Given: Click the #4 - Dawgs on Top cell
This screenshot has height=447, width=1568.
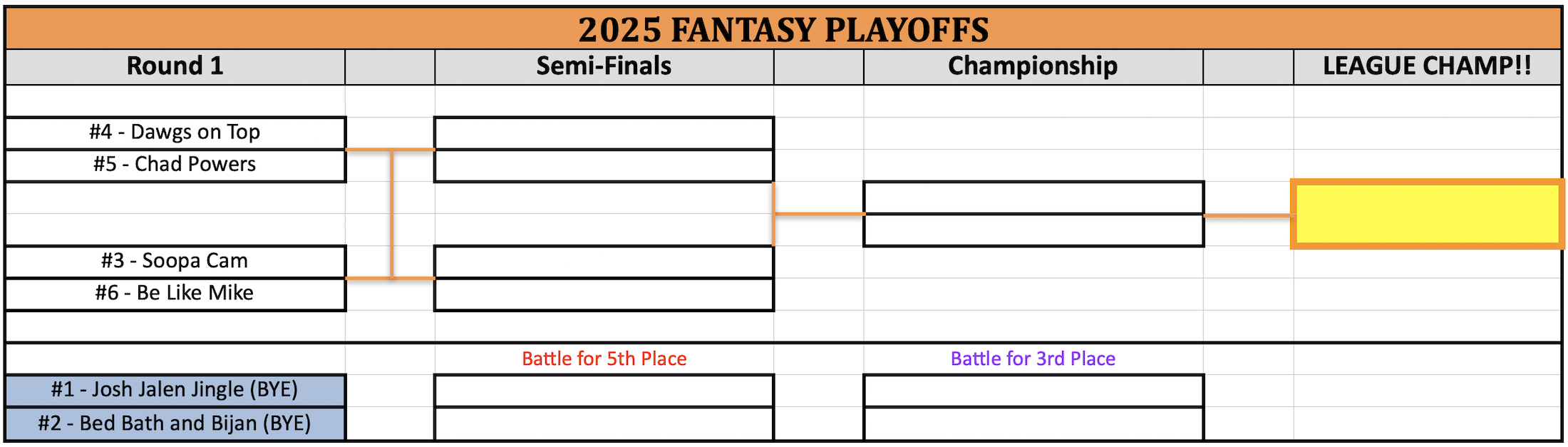Looking at the screenshot, I should click(x=175, y=133).
